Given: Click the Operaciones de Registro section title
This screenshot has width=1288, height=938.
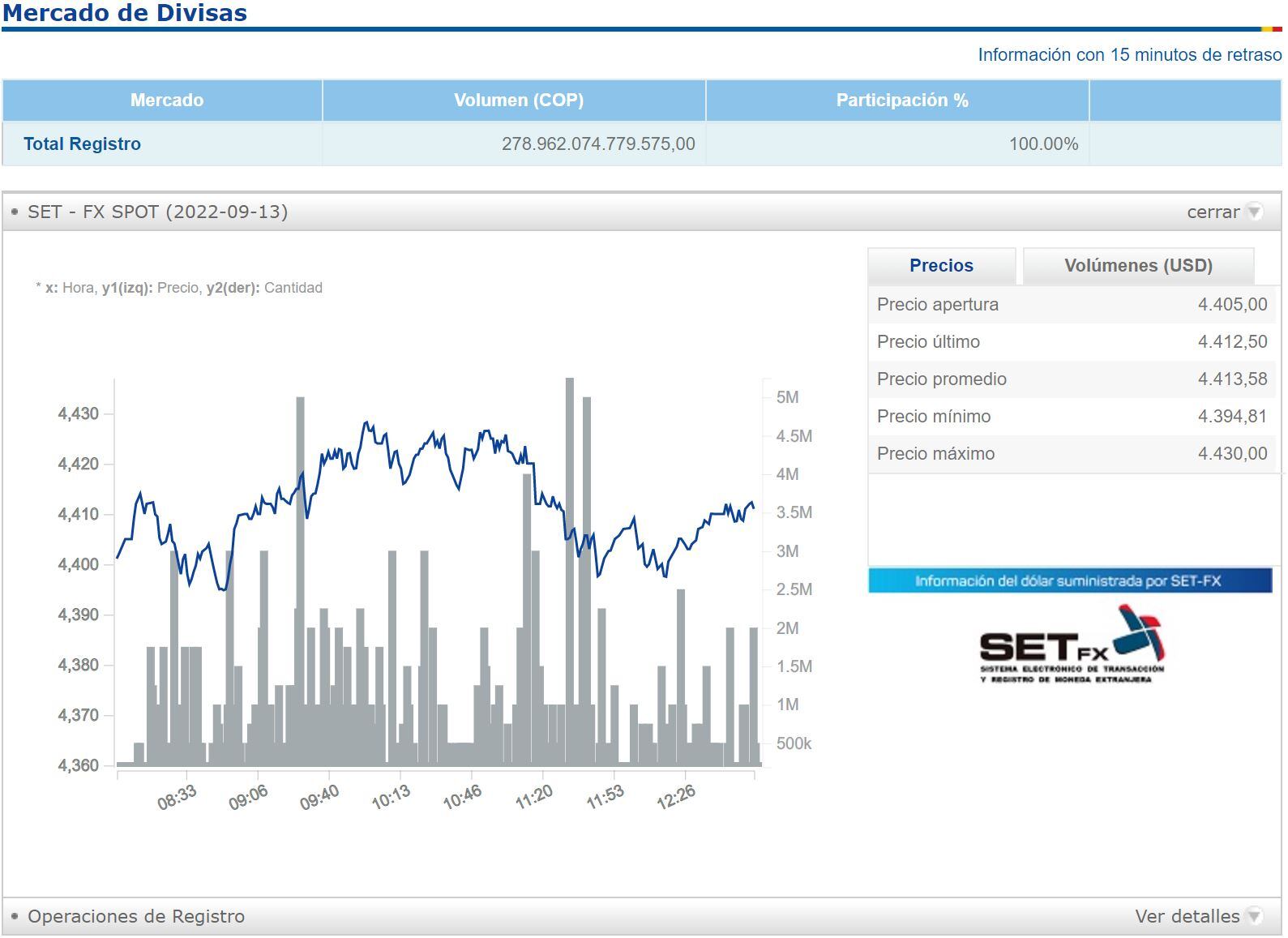Looking at the screenshot, I should click(x=136, y=916).
